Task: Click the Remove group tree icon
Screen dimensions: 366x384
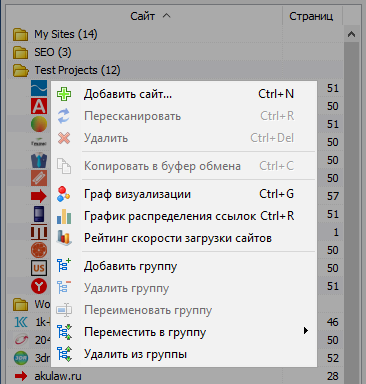Action: (64, 288)
